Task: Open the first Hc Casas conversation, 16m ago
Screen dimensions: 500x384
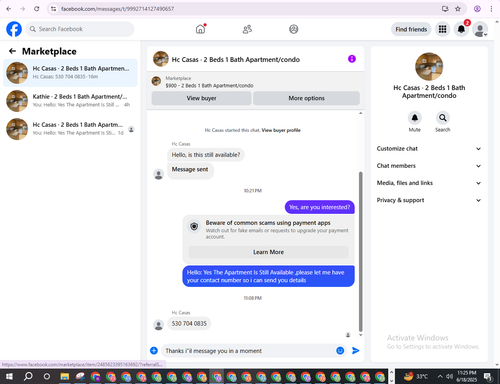Action: coord(70,73)
